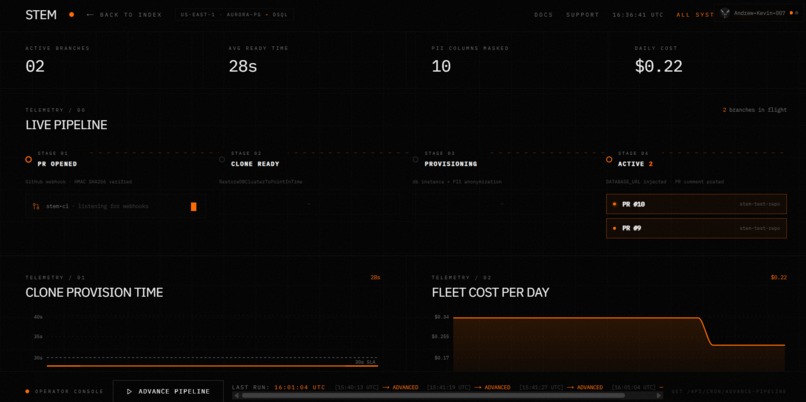Screen dimensions: 806x402
Task: Click the Clone Provision Time heading
Action: click(x=94, y=293)
